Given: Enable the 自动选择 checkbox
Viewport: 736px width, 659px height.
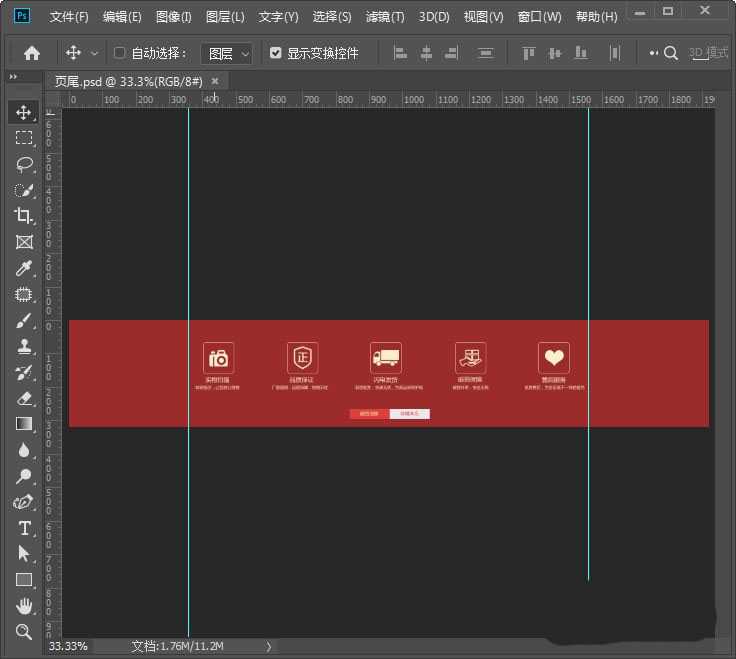Looking at the screenshot, I should pos(120,53).
